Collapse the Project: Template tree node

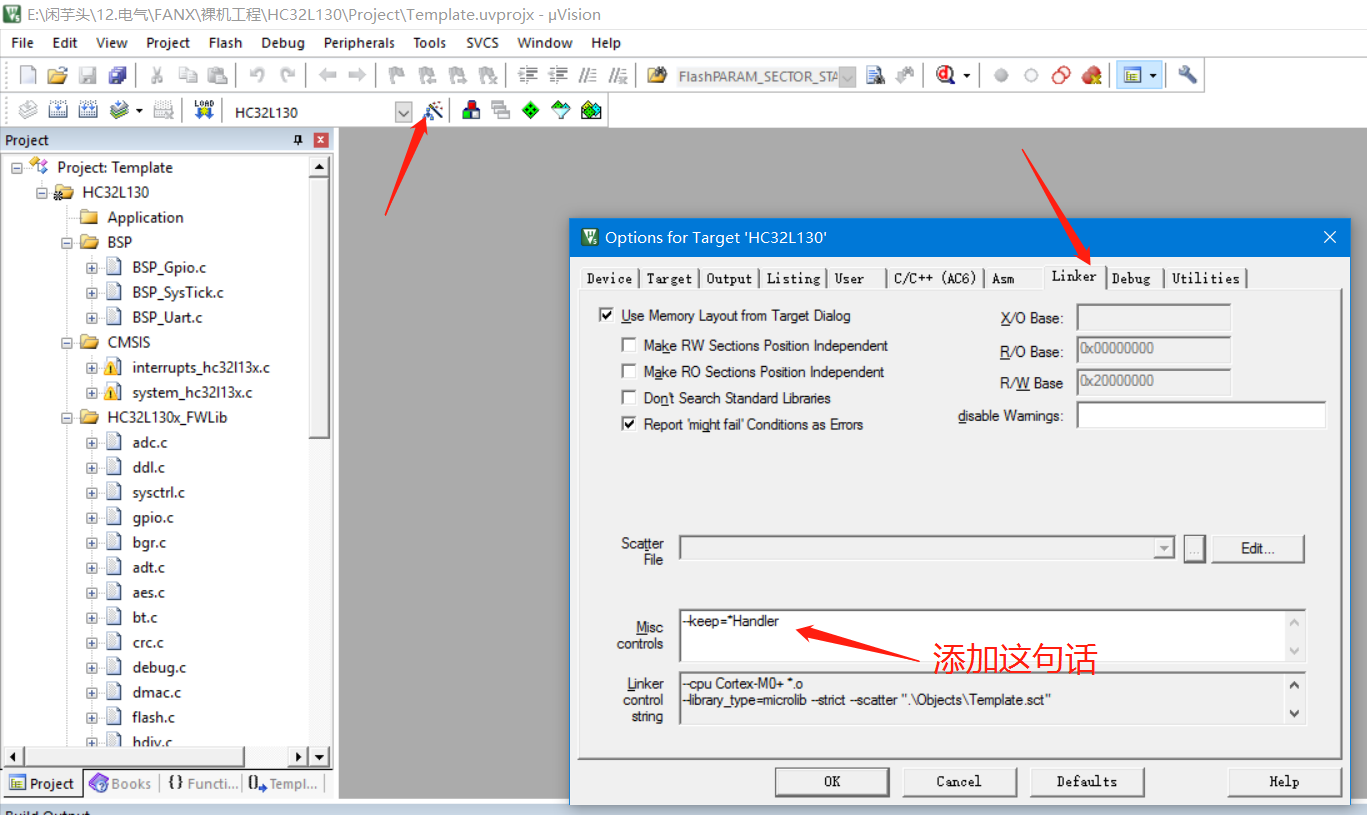coord(17,167)
